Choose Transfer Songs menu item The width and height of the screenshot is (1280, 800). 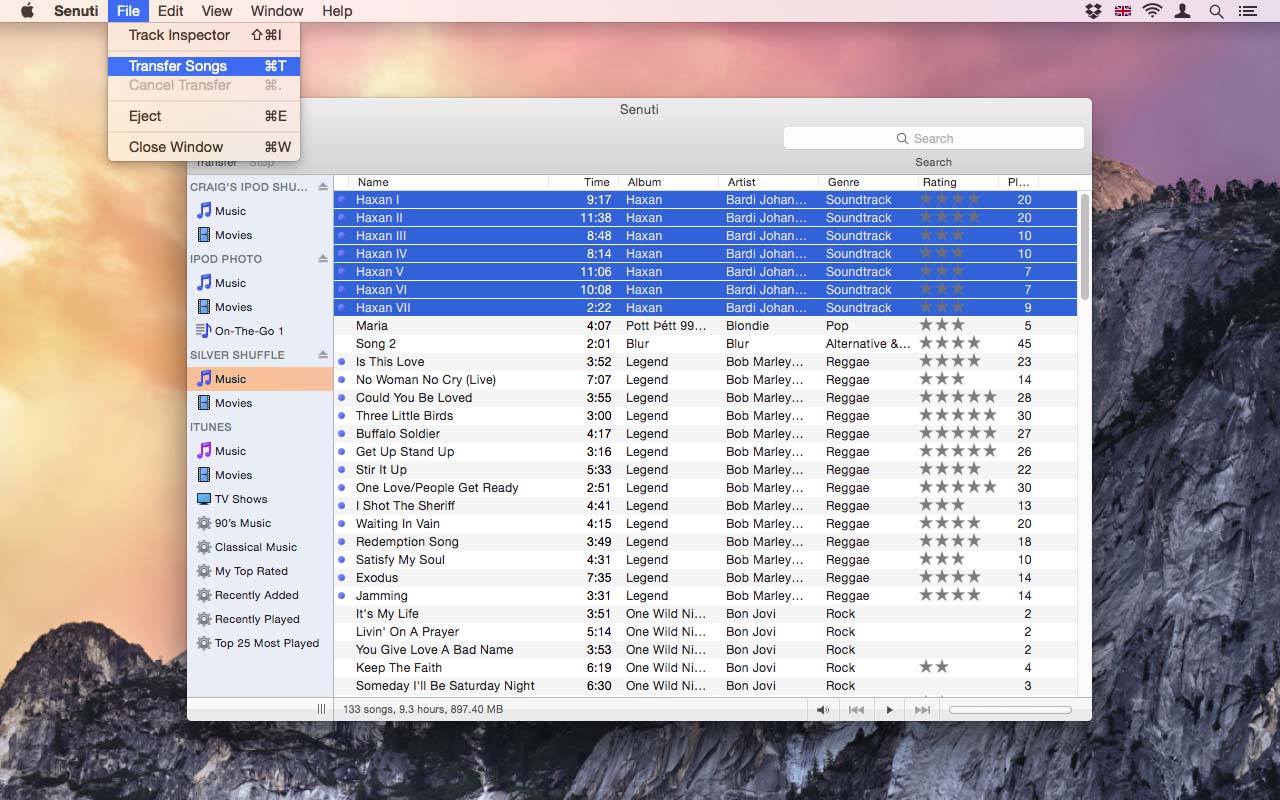pyautogui.click(x=204, y=66)
